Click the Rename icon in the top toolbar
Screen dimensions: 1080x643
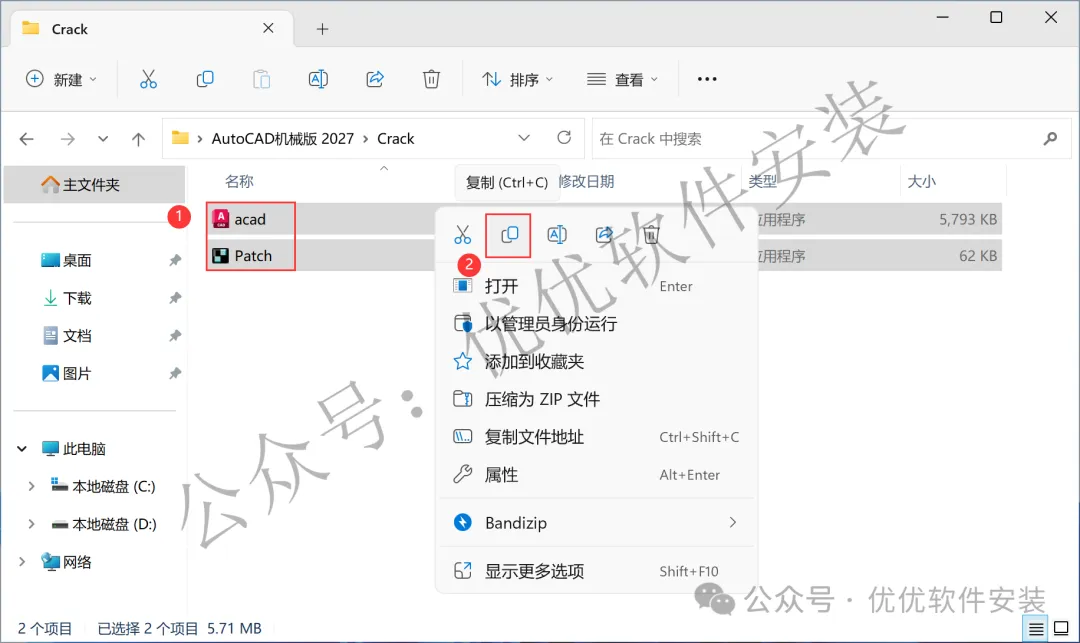318,79
